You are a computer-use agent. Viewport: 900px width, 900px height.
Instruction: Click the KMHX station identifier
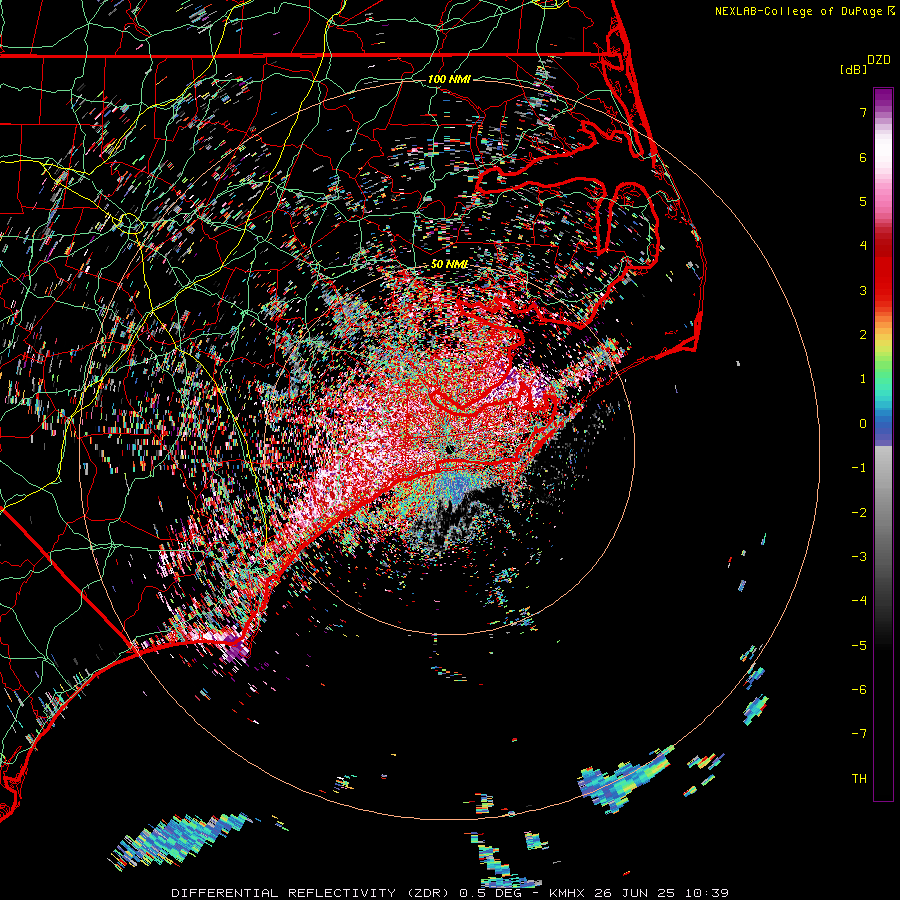pyautogui.click(x=567, y=893)
